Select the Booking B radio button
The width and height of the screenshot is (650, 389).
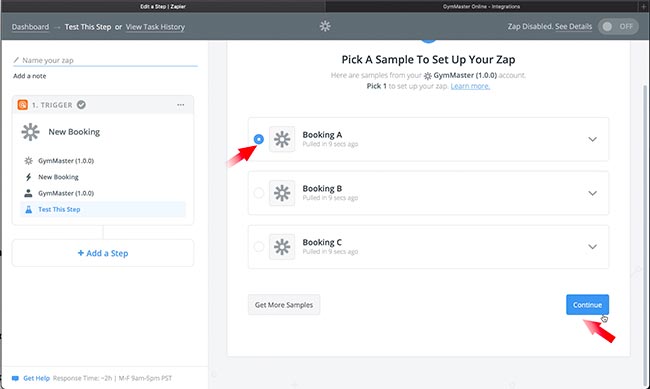[x=259, y=193]
